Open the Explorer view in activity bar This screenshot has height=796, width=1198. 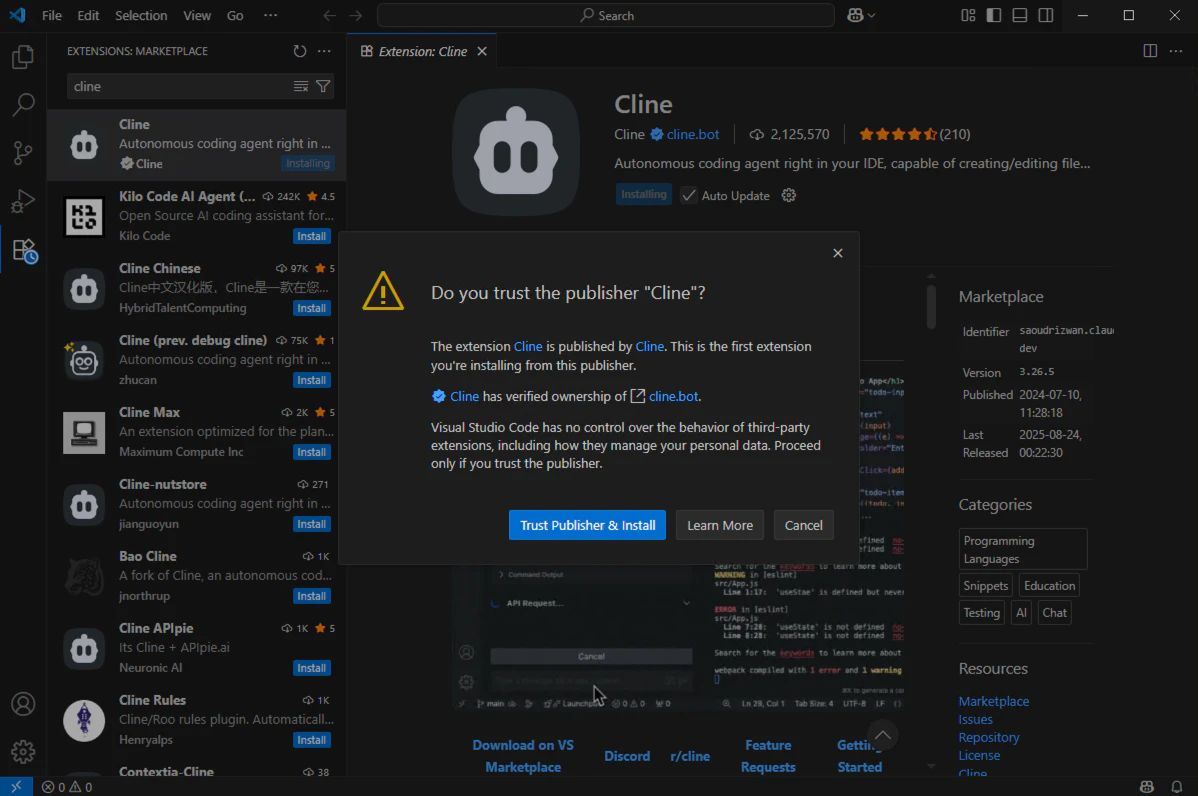click(23, 57)
